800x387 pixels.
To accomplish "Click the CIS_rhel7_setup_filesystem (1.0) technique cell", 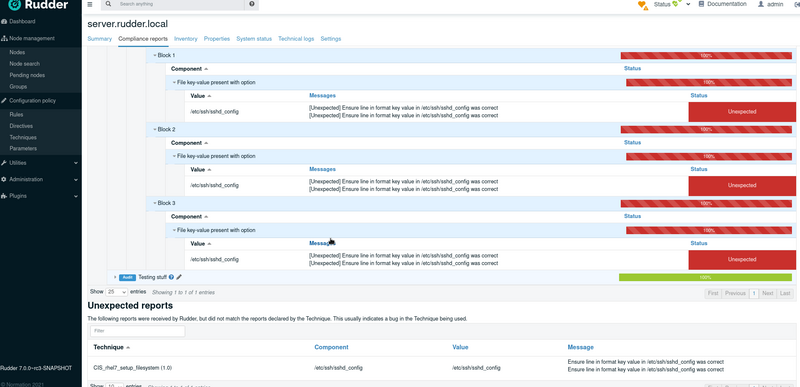I will click(133, 368).
